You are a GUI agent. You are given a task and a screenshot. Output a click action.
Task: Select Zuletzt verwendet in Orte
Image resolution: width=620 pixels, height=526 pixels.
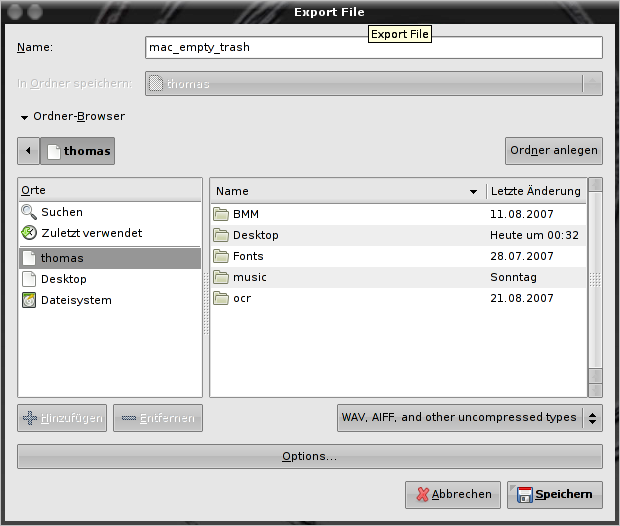coord(110,233)
